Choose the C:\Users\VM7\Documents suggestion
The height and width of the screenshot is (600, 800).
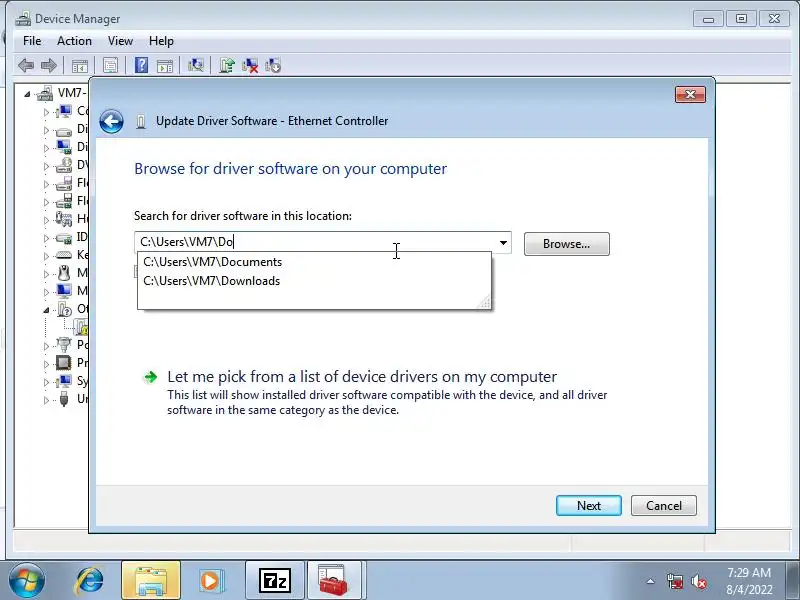point(314,262)
